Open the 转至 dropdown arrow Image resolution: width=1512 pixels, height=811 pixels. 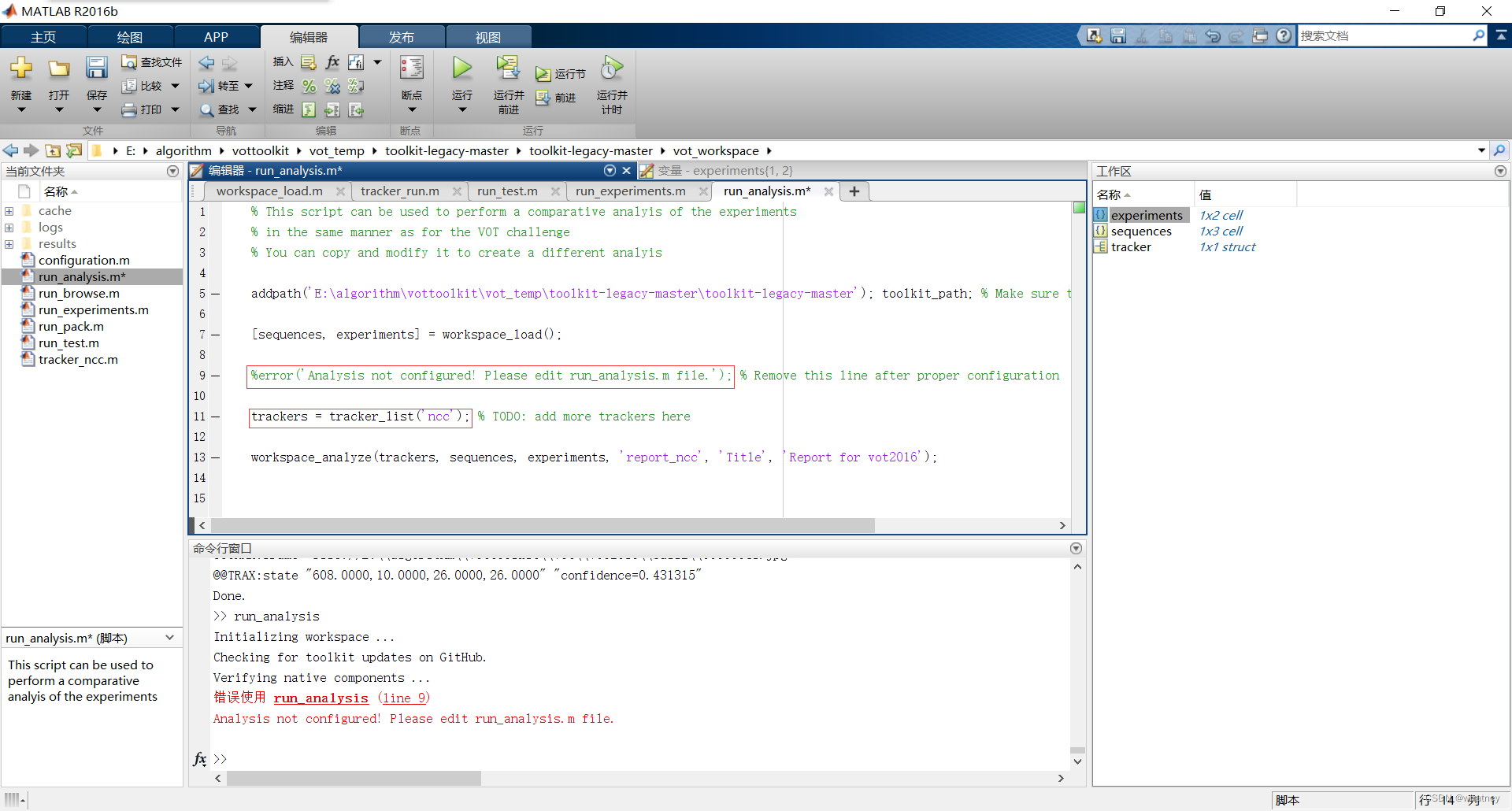[x=248, y=86]
